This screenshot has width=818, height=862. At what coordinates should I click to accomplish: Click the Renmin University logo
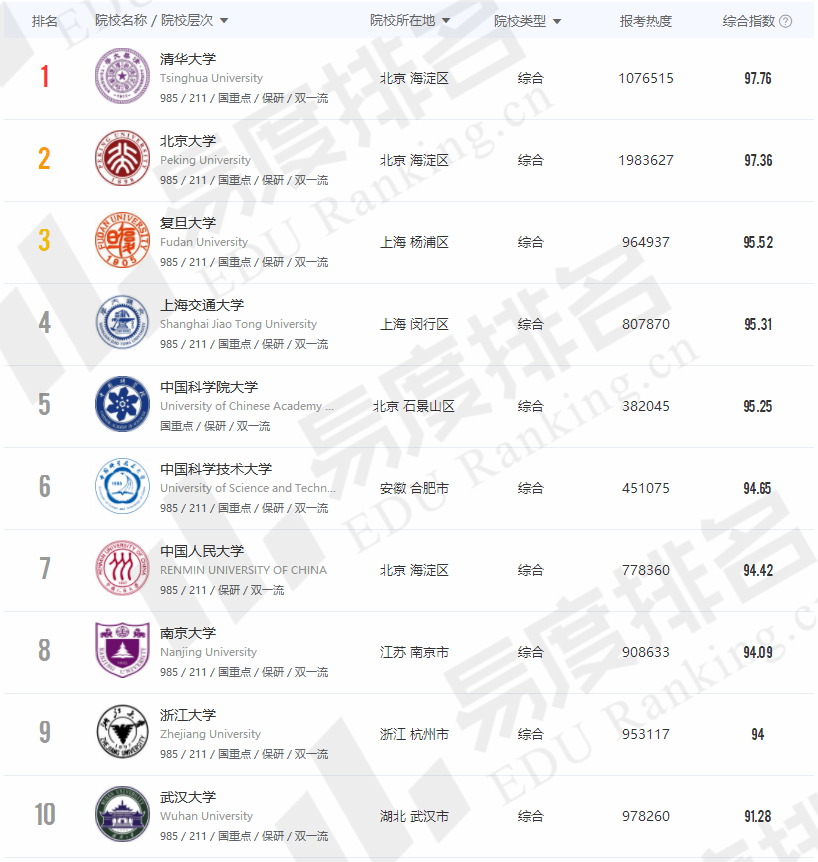click(x=122, y=569)
